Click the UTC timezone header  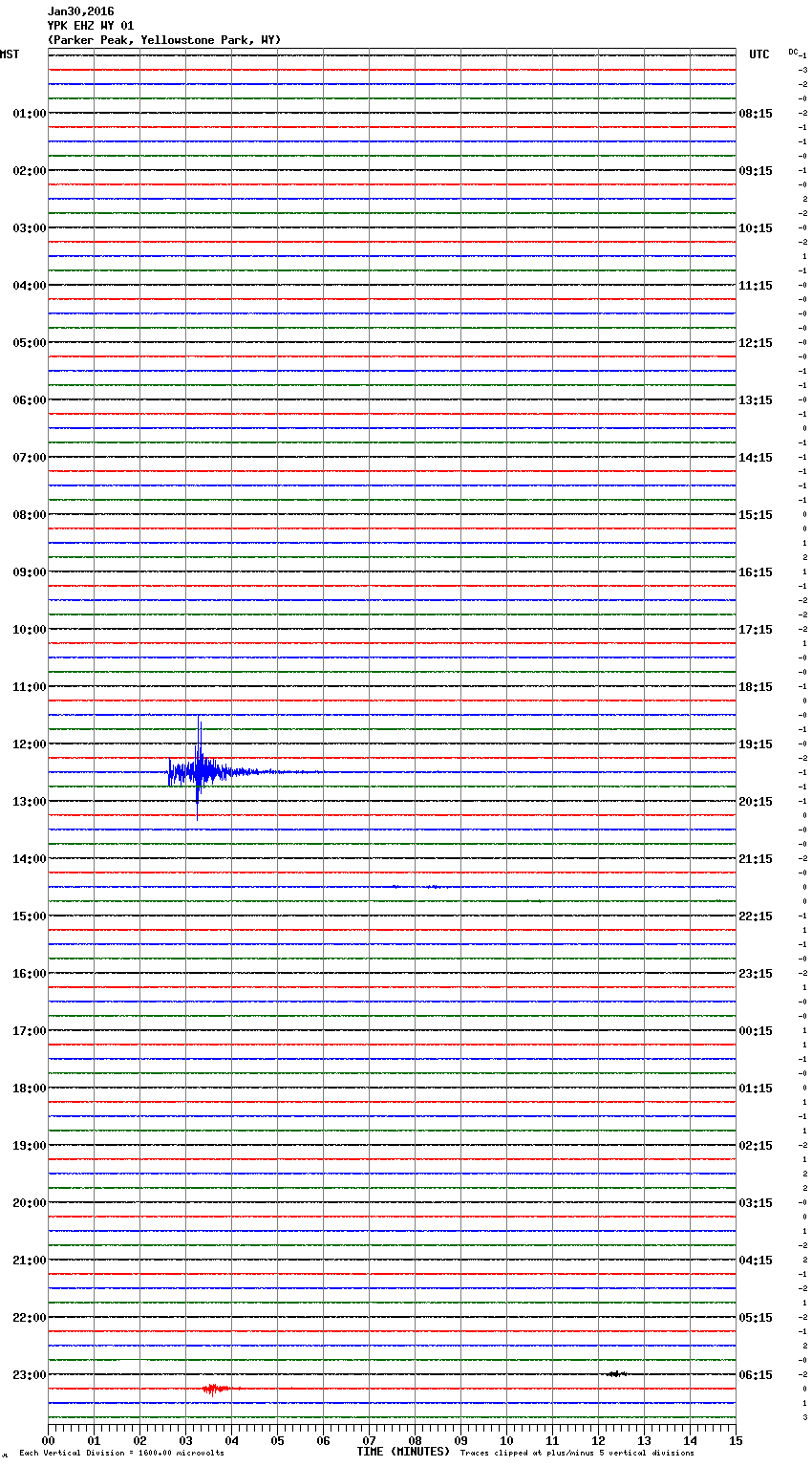point(759,54)
